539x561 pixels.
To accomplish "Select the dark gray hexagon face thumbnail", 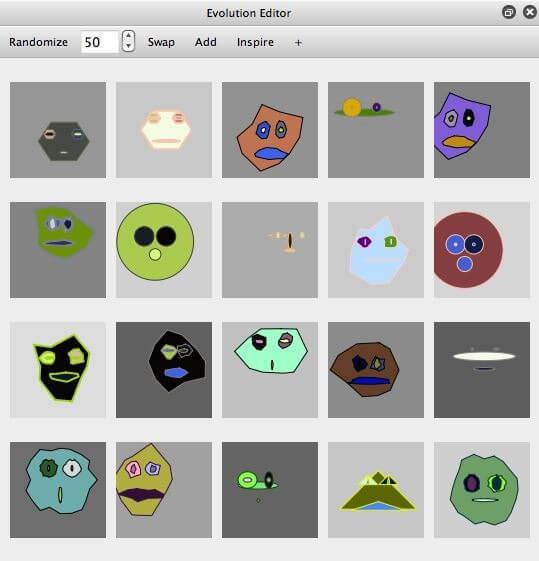I will 58,130.
